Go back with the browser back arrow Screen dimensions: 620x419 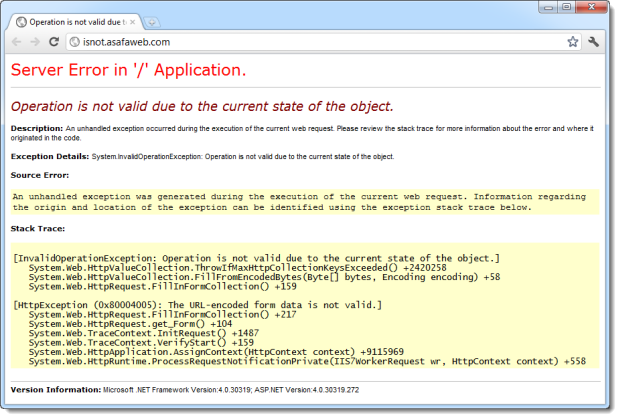[x=16, y=42]
